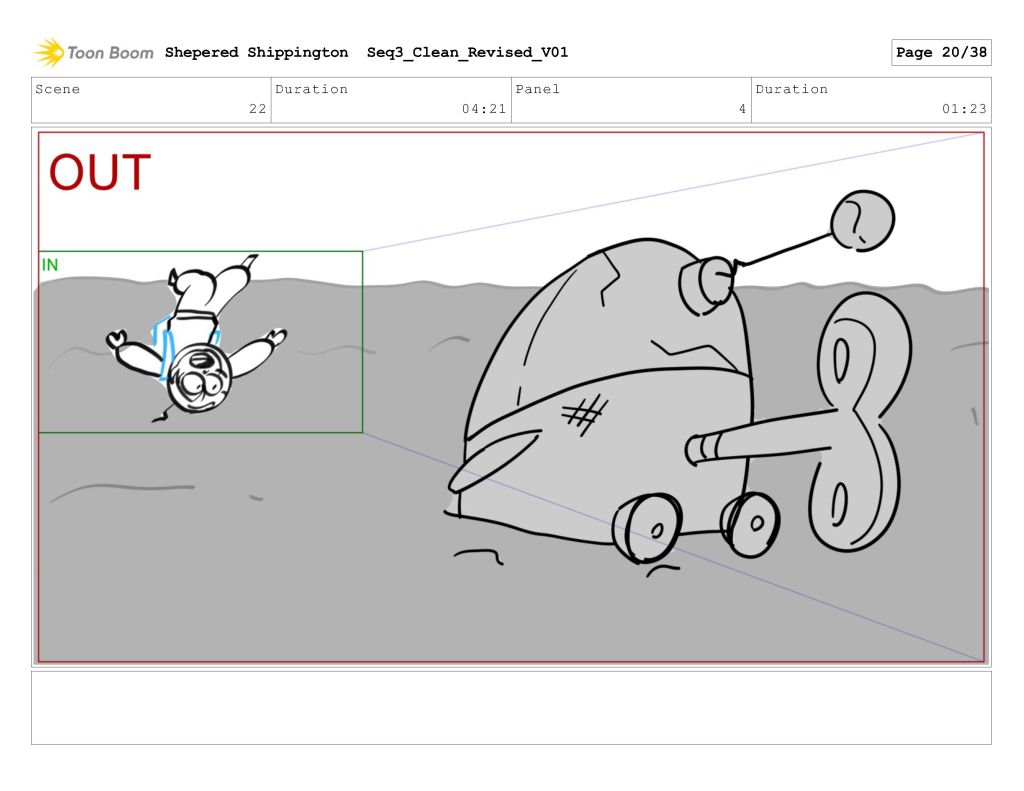
Task: Click the Toon Boom starburst logo
Action: pyautogui.click(x=48, y=52)
